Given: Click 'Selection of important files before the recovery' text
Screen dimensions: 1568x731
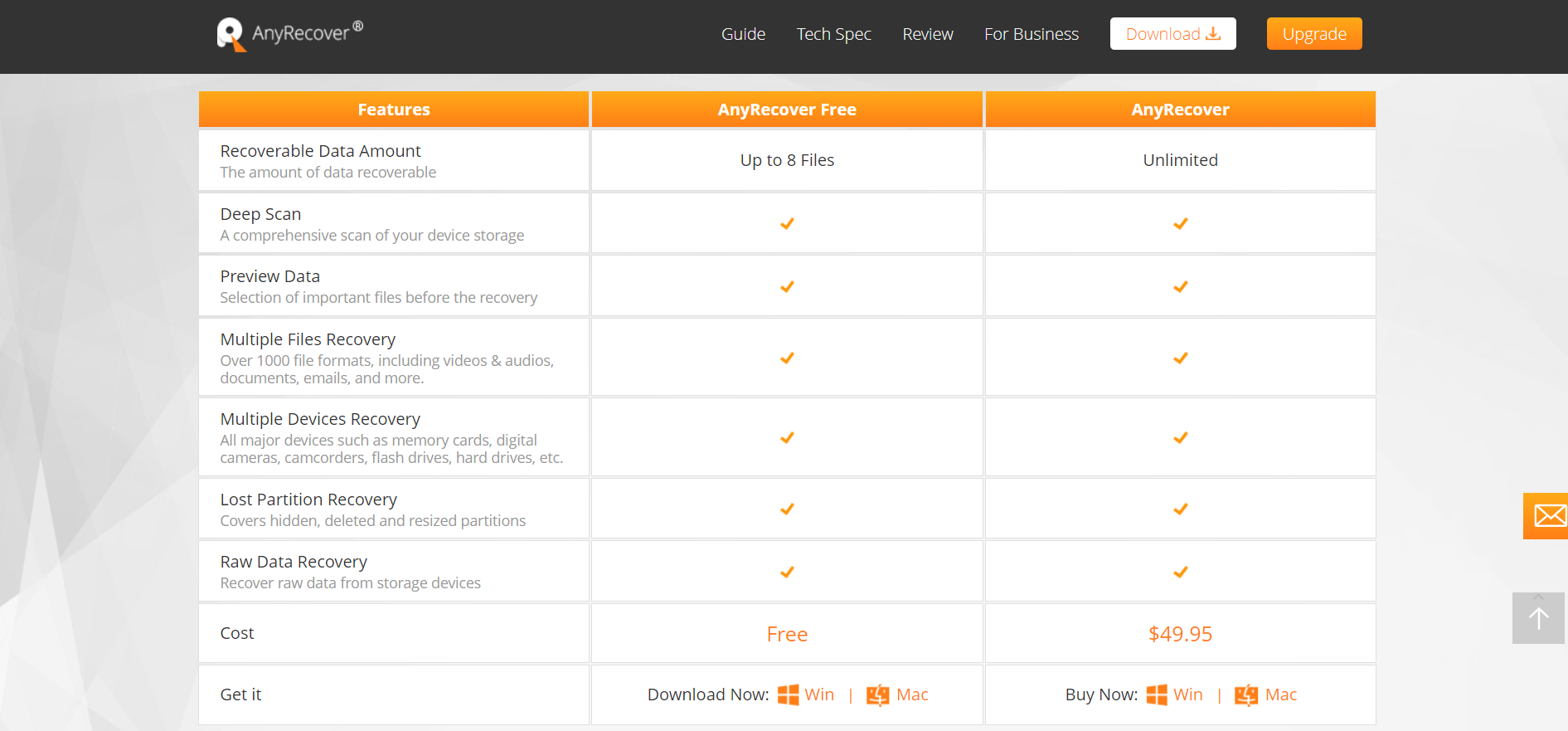Looking at the screenshot, I should pyautogui.click(x=378, y=298).
